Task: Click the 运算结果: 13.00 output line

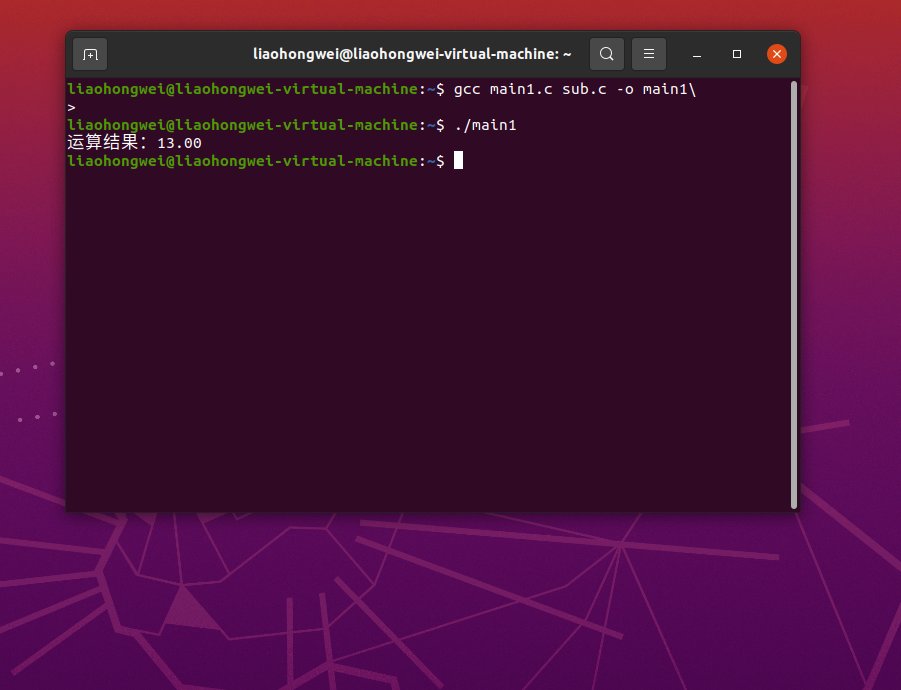Action: pos(134,142)
